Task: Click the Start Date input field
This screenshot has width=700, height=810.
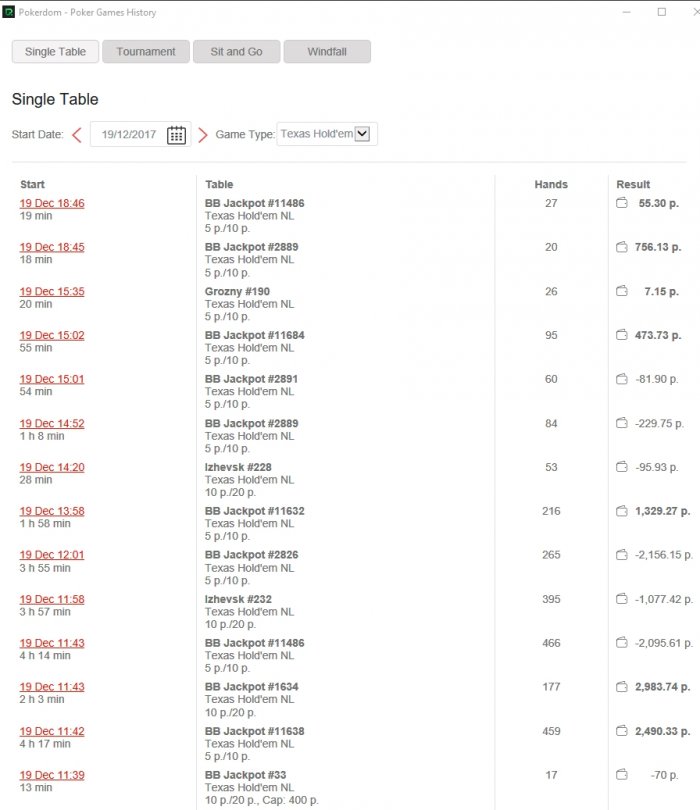Action: (x=128, y=135)
